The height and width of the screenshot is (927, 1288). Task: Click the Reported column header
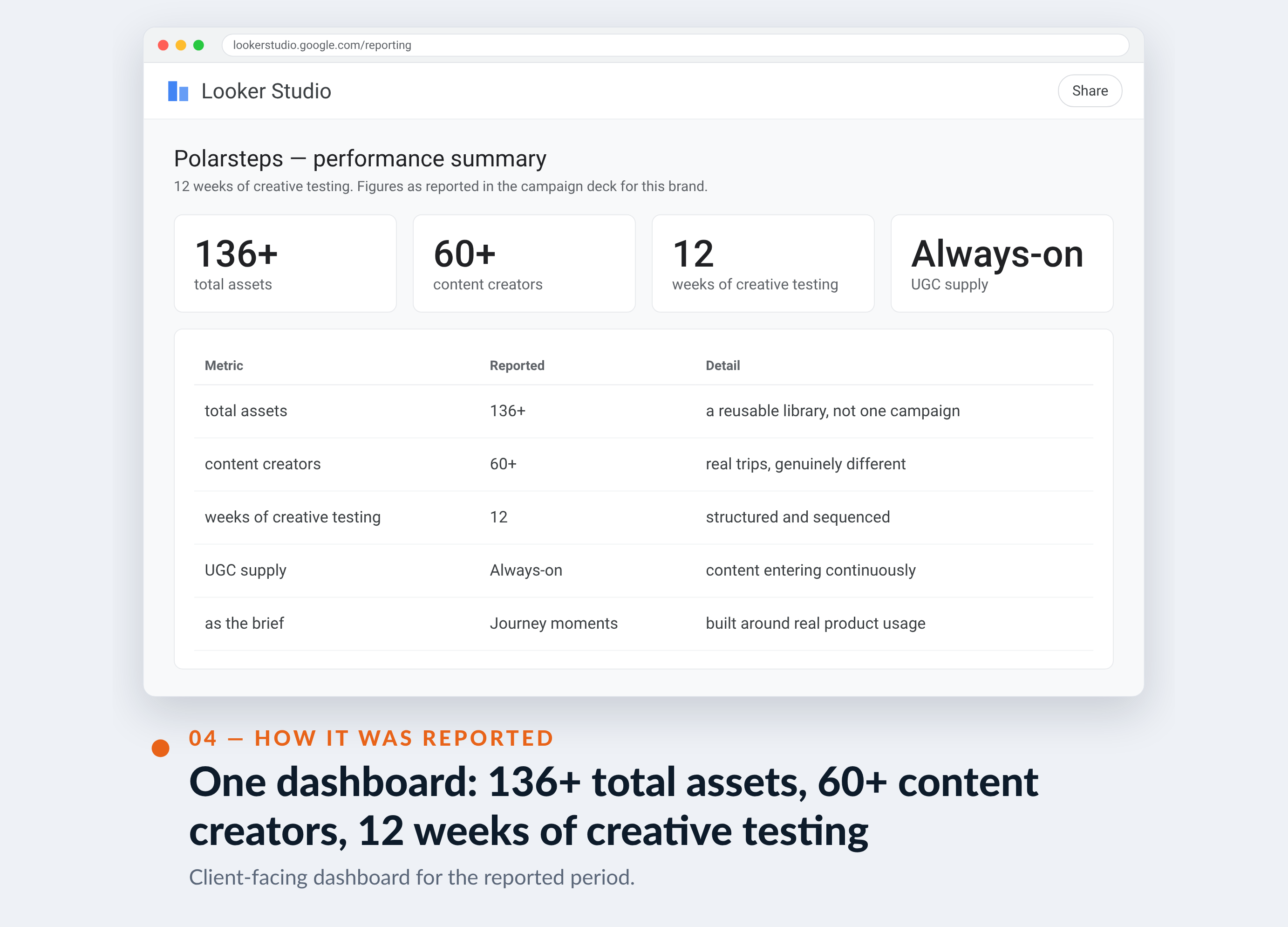pos(517,365)
